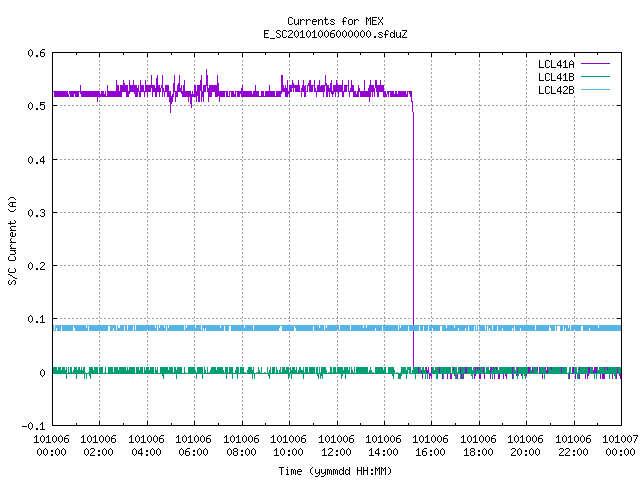640x480 pixels.
Task: Click the 101006 04:00 x-axis tick label
Action: [x=146, y=446]
